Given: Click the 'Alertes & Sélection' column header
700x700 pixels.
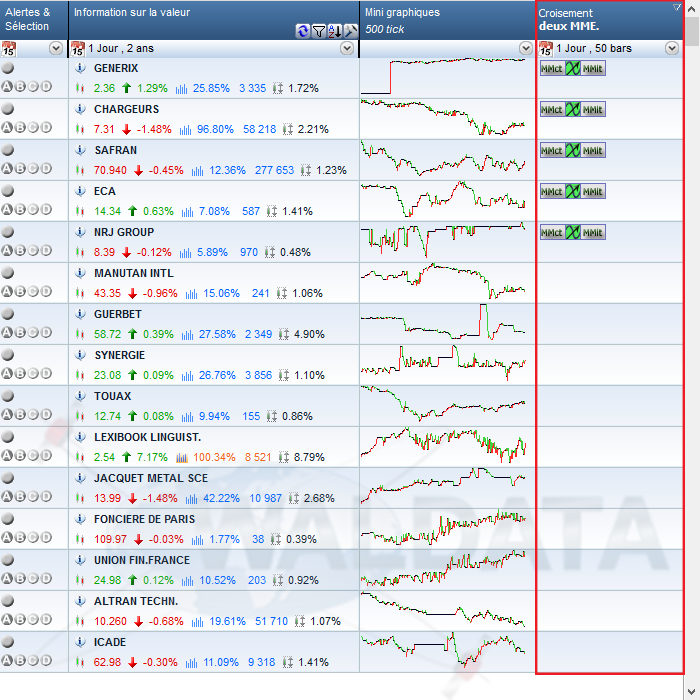Looking at the screenshot, I should 34,20.
